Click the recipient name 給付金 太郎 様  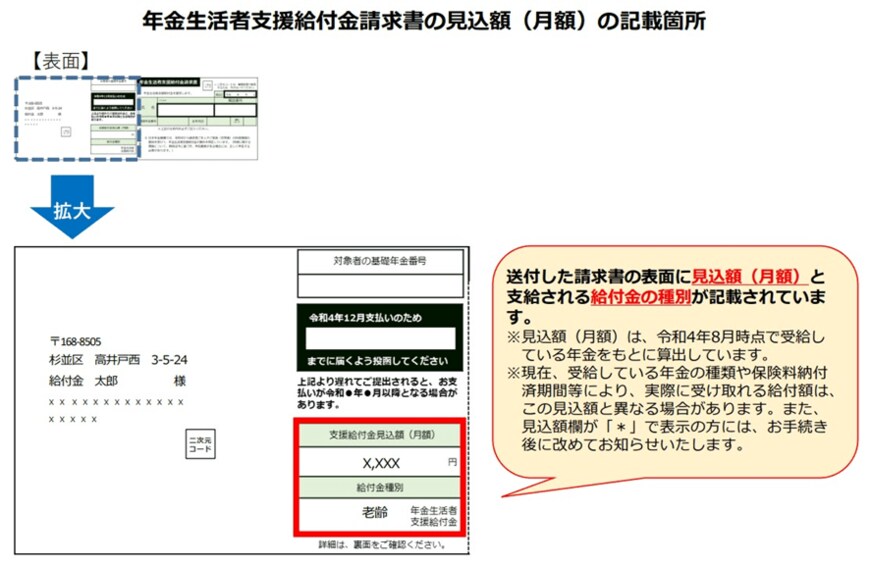tap(117, 381)
